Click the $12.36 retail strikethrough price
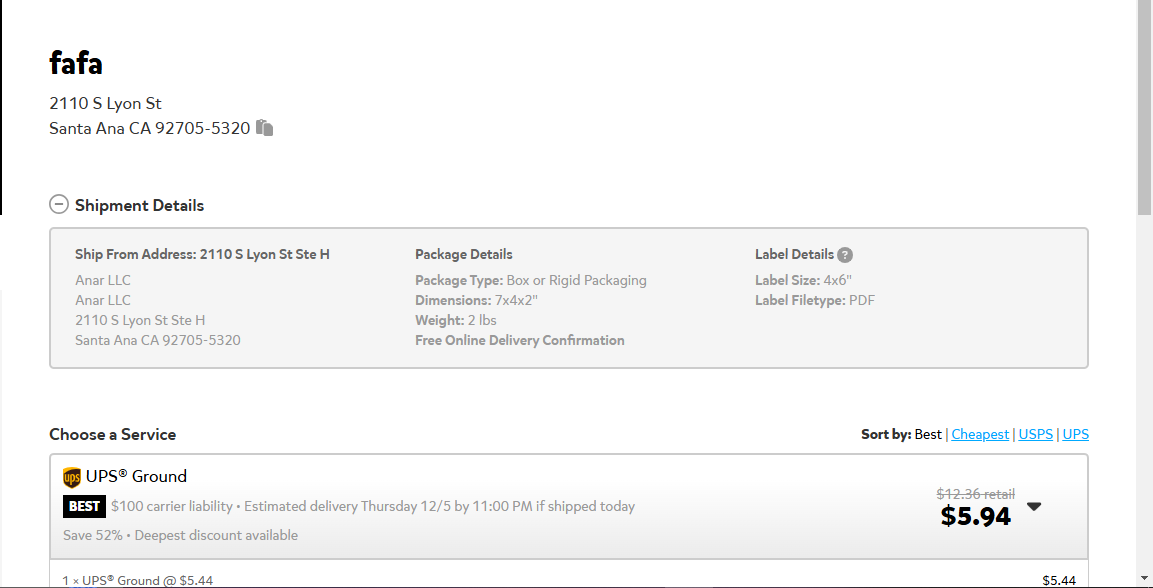The image size is (1153, 588). pyautogui.click(x=976, y=494)
